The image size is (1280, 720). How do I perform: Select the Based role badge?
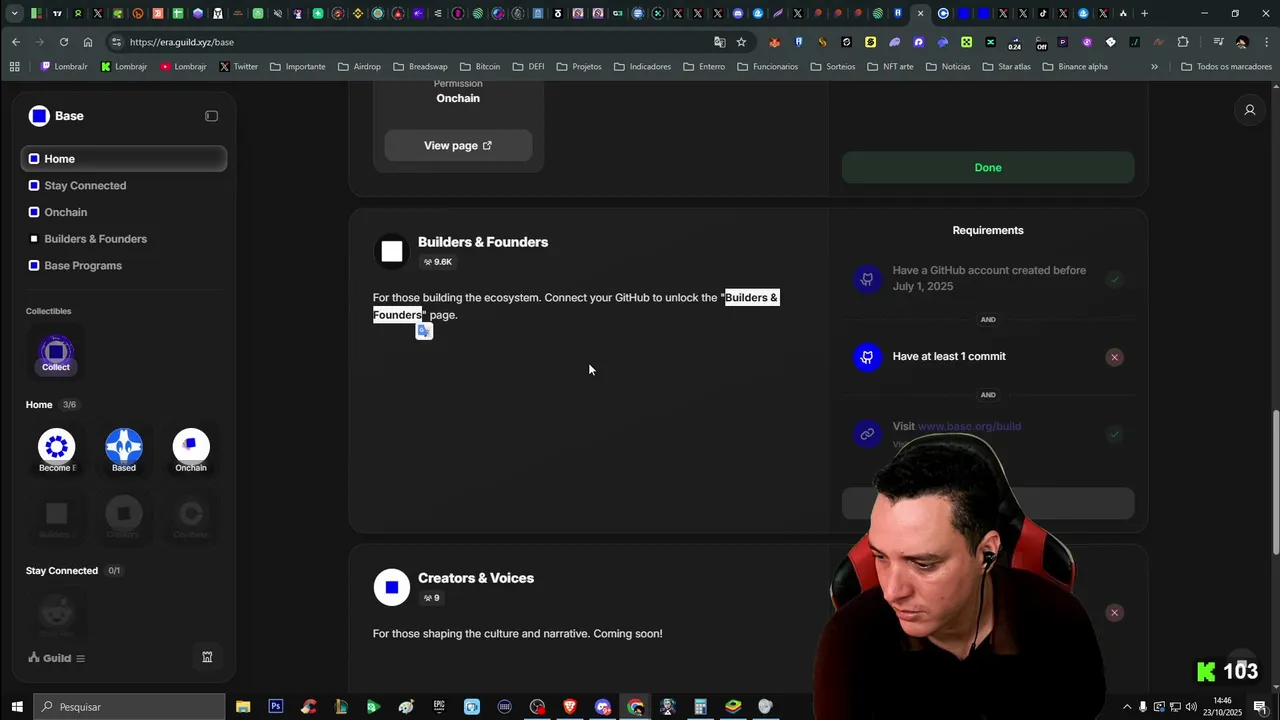[124, 450]
